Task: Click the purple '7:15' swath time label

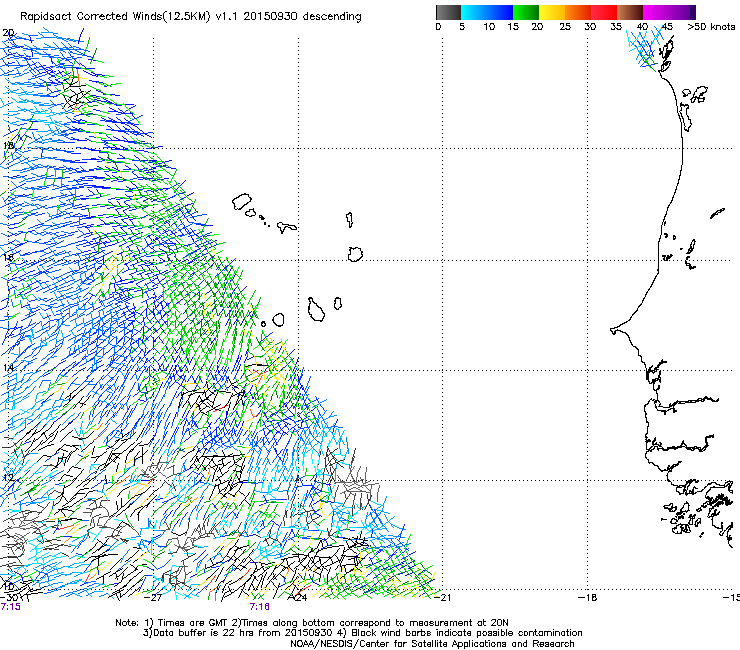Action: coord(10,607)
